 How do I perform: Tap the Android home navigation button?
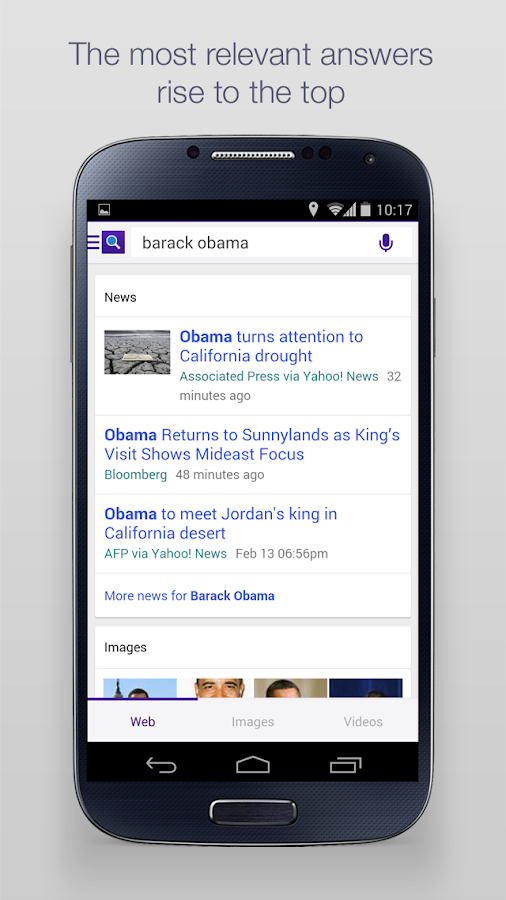tap(252, 765)
